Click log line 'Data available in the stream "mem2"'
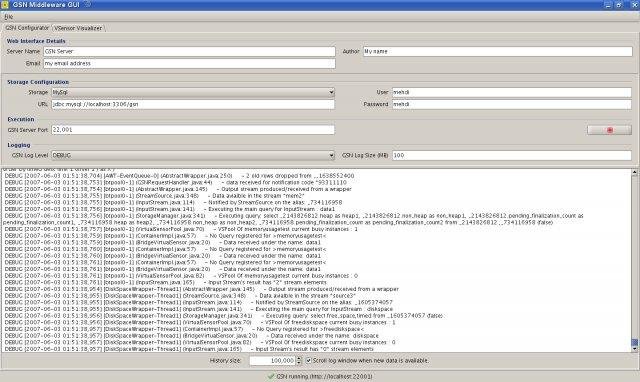640x382 pixels. 154,196
